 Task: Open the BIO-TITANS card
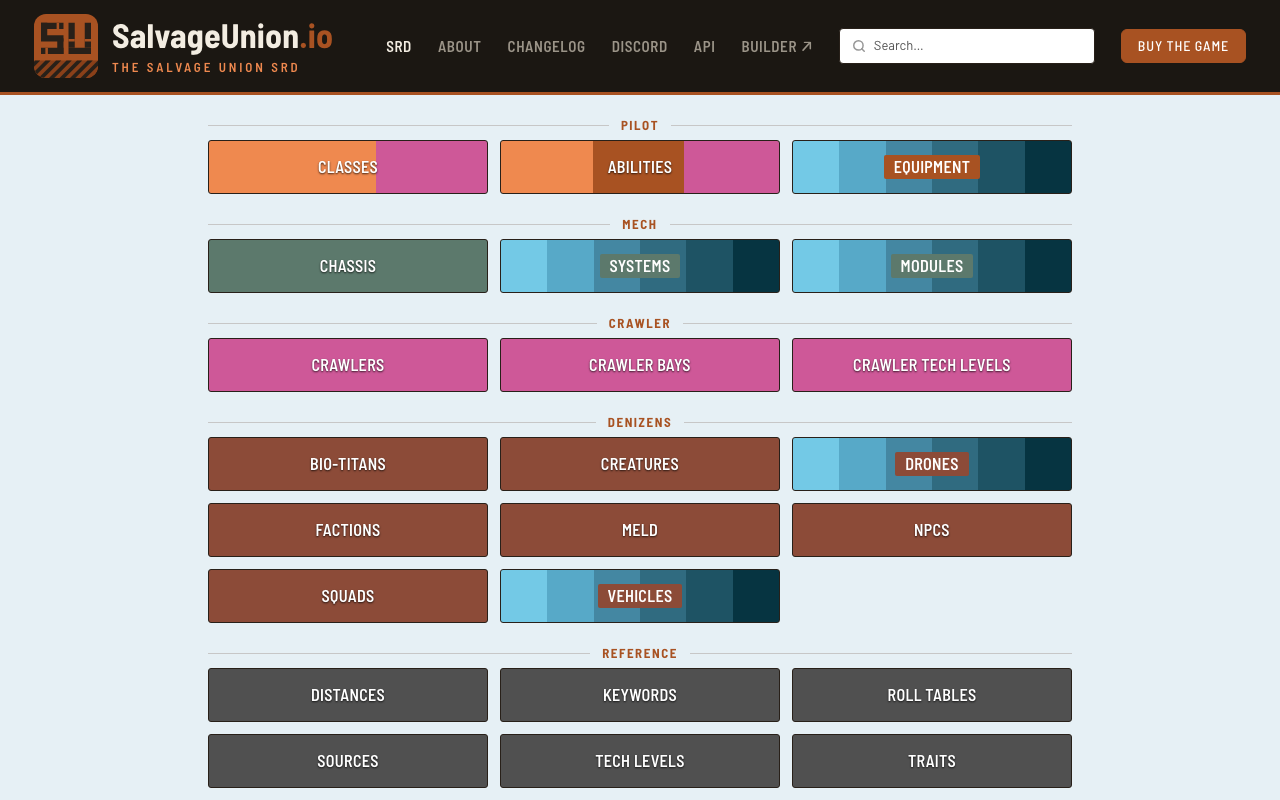point(348,464)
